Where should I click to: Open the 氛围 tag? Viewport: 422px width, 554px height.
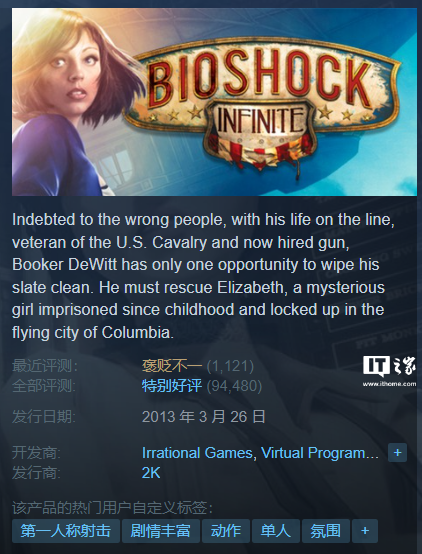click(x=326, y=531)
